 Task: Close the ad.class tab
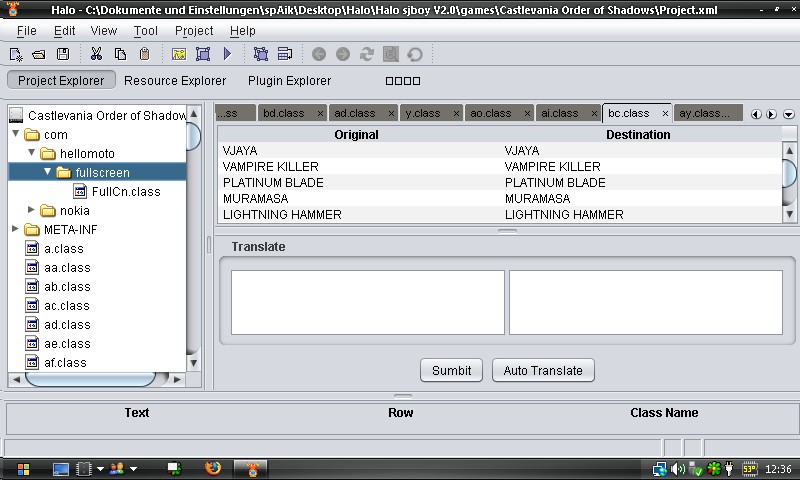pos(391,114)
